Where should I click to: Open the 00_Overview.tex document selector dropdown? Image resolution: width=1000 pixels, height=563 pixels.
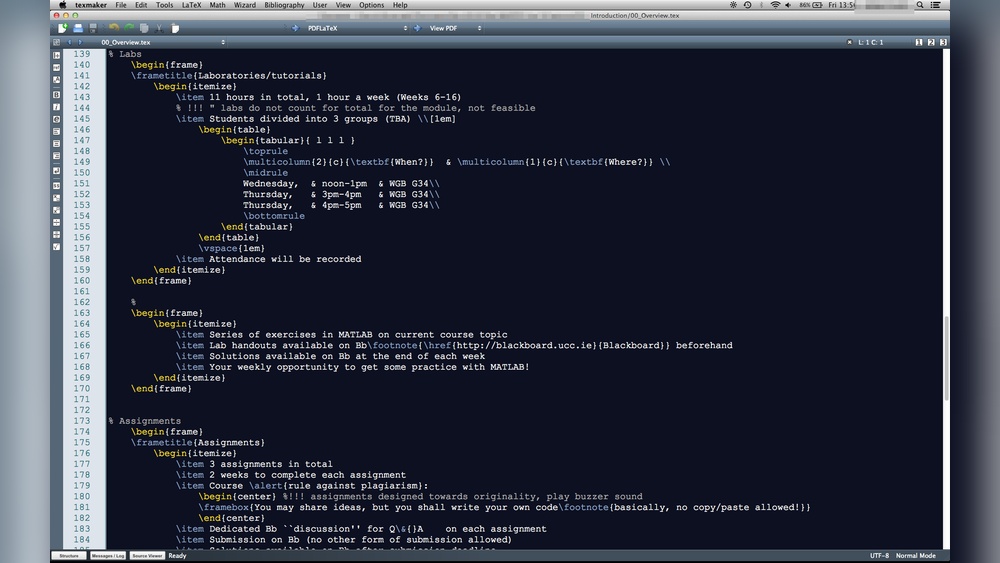222,42
